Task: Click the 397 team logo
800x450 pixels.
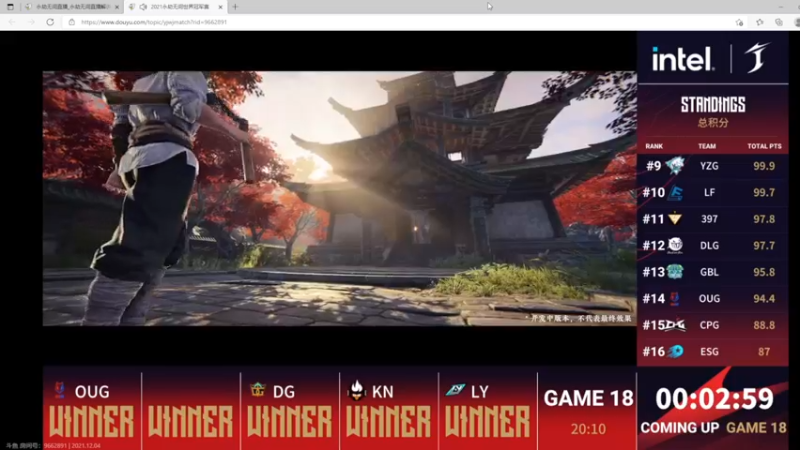Action: coord(675,218)
